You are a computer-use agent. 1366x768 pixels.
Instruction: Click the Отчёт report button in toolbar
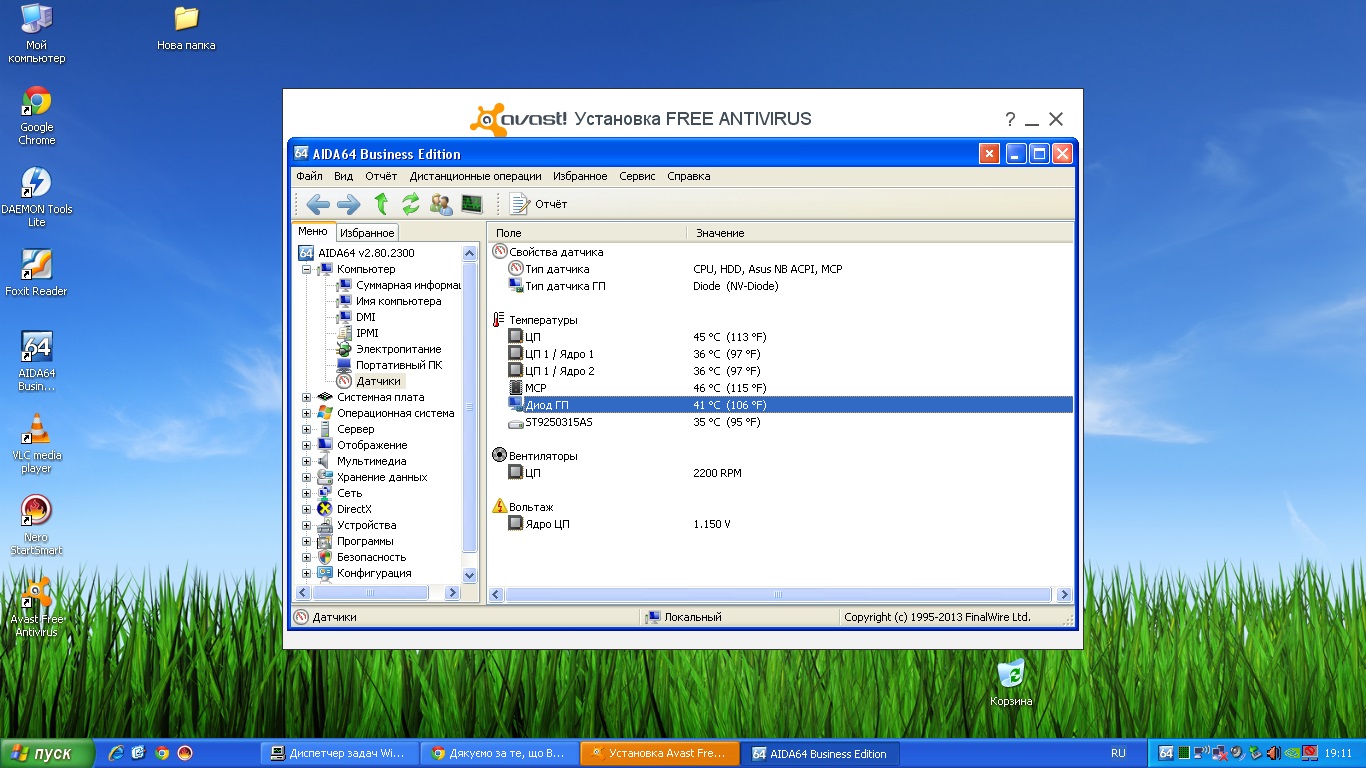[538, 204]
